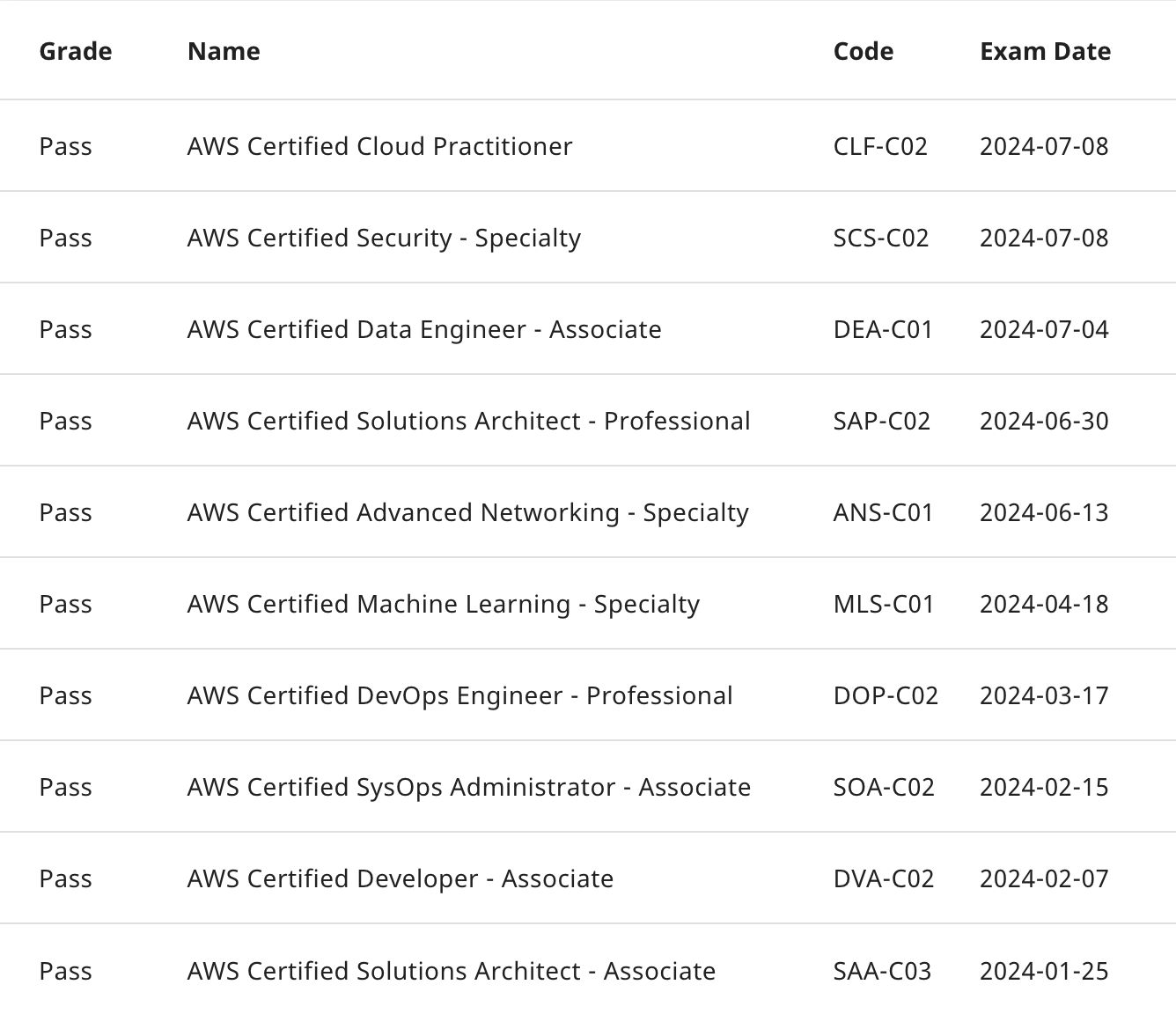This screenshot has height=1014, width=1176.
Task: Click the SAA-C03 code cell
Action: click(x=883, y=971)
